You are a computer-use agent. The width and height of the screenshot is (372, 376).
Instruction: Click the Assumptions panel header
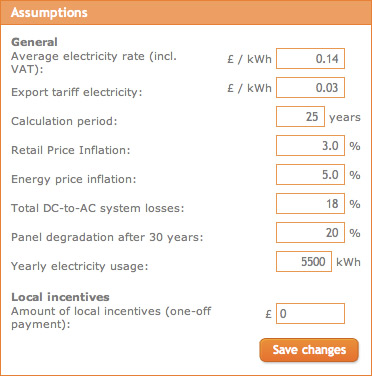tap(186, 13)
